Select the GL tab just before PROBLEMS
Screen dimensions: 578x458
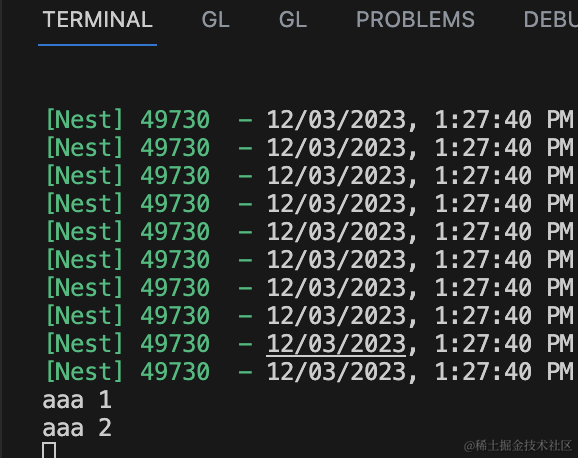pyautogui.click(x=293, y=20)
